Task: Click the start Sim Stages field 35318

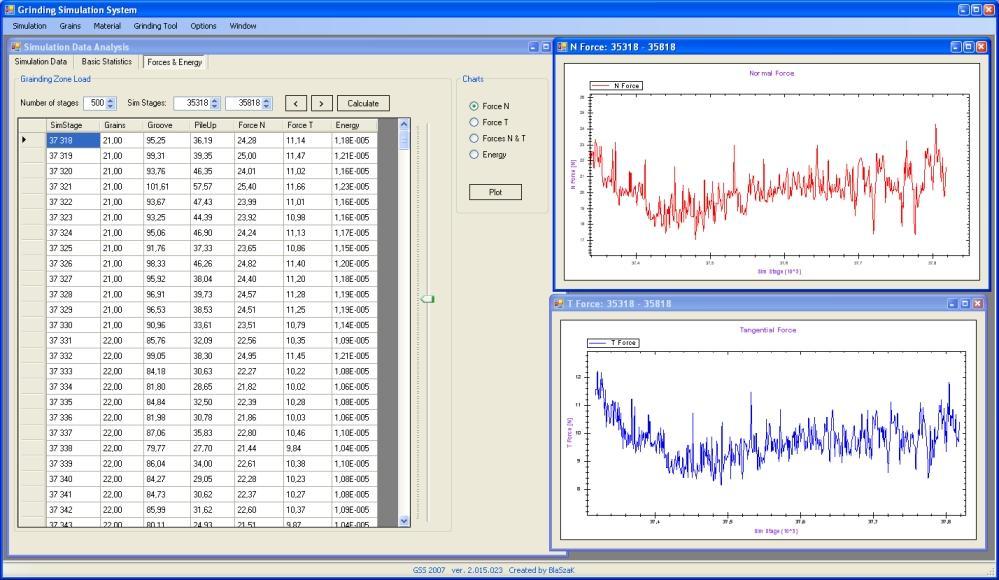Action: (192, 103)
